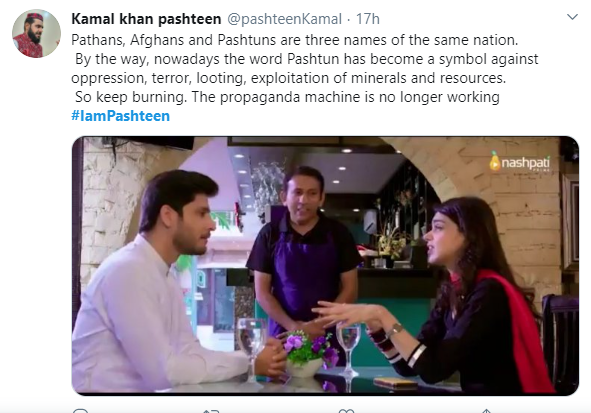Open the @pashteenKamal handle link
The width and height of the screenshot is (591, 413).
pyautogui.click(x=285, y=19)
